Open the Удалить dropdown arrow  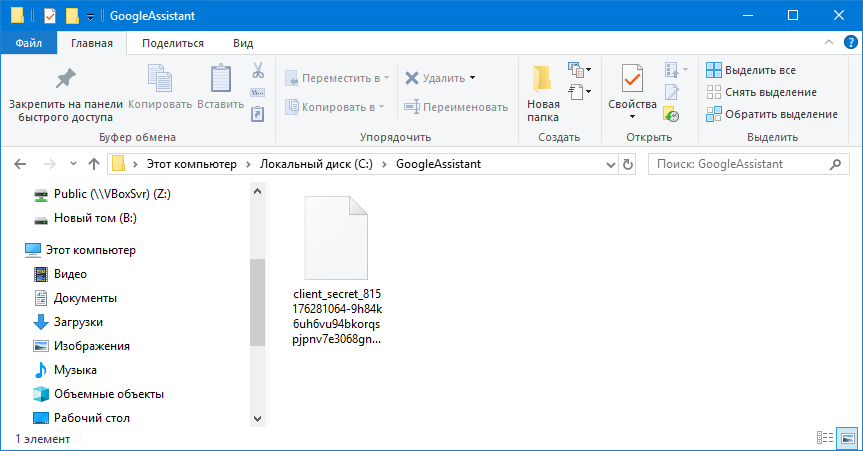pyautogui.click(x=473, y=78)
